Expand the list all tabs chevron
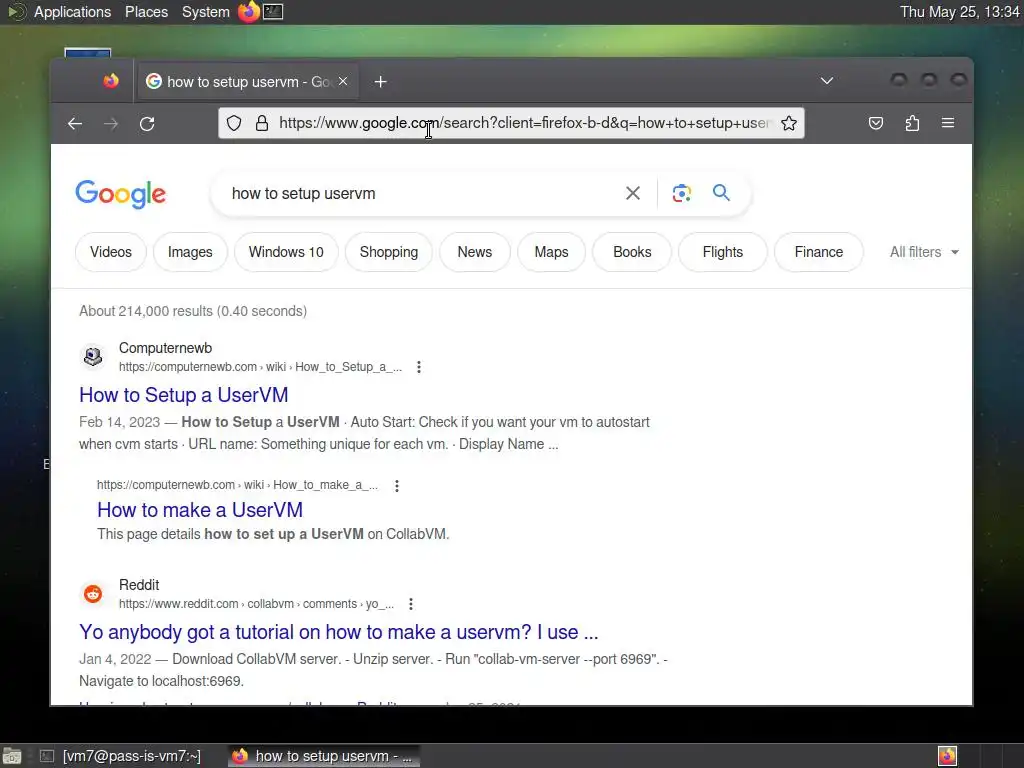This screenshot has height=768, width=1024. click(x=827, y=81)
